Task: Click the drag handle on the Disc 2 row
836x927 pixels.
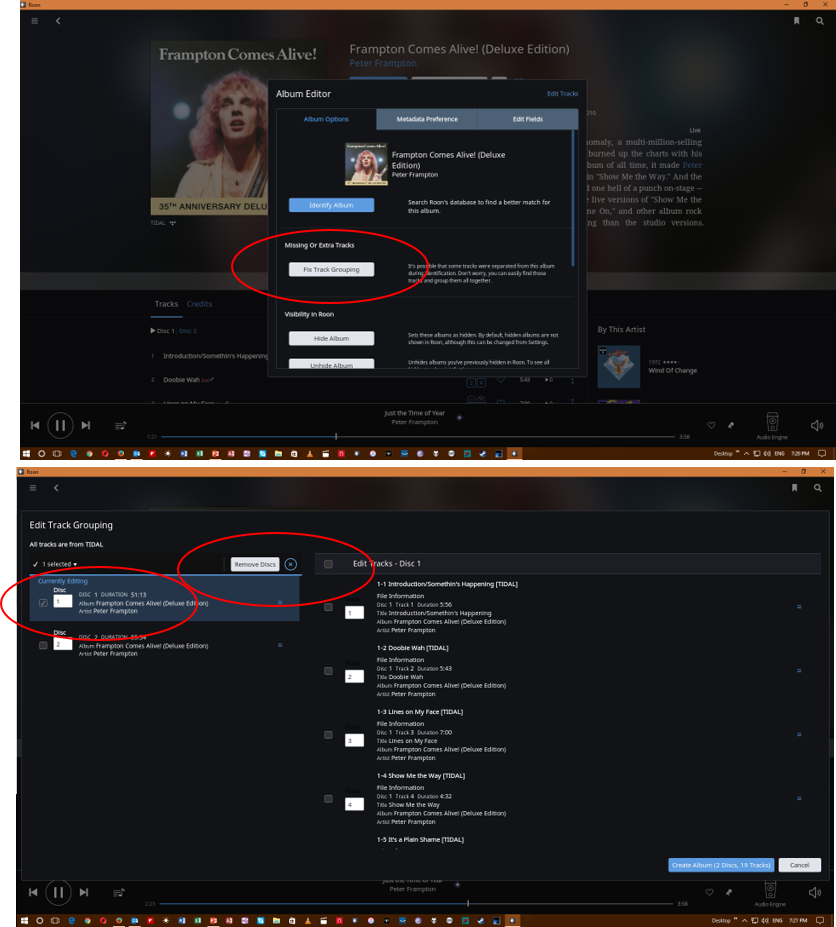Action: point(280,645)
